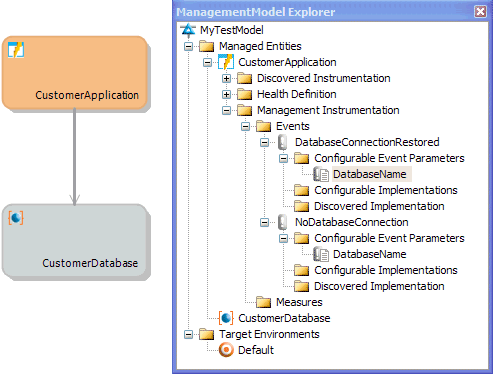Select DatabaseName label under NoDatabaseConnection
Screen dimensions: 493x374
(370, 254)
